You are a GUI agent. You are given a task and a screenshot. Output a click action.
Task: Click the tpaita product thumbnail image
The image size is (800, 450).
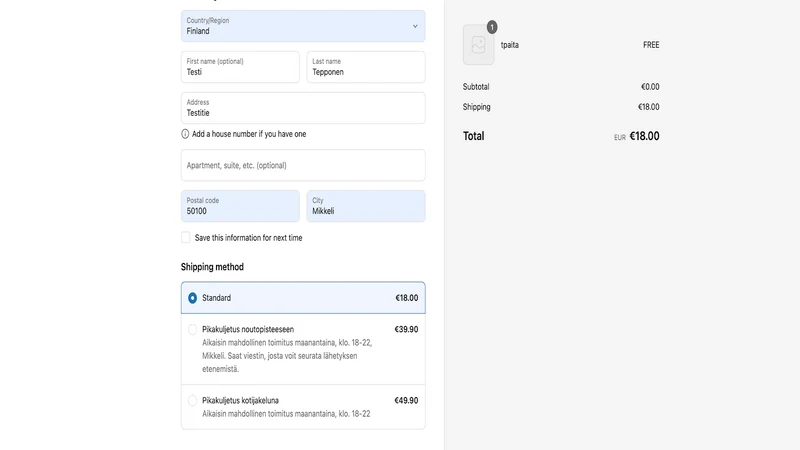pos(479,45)
